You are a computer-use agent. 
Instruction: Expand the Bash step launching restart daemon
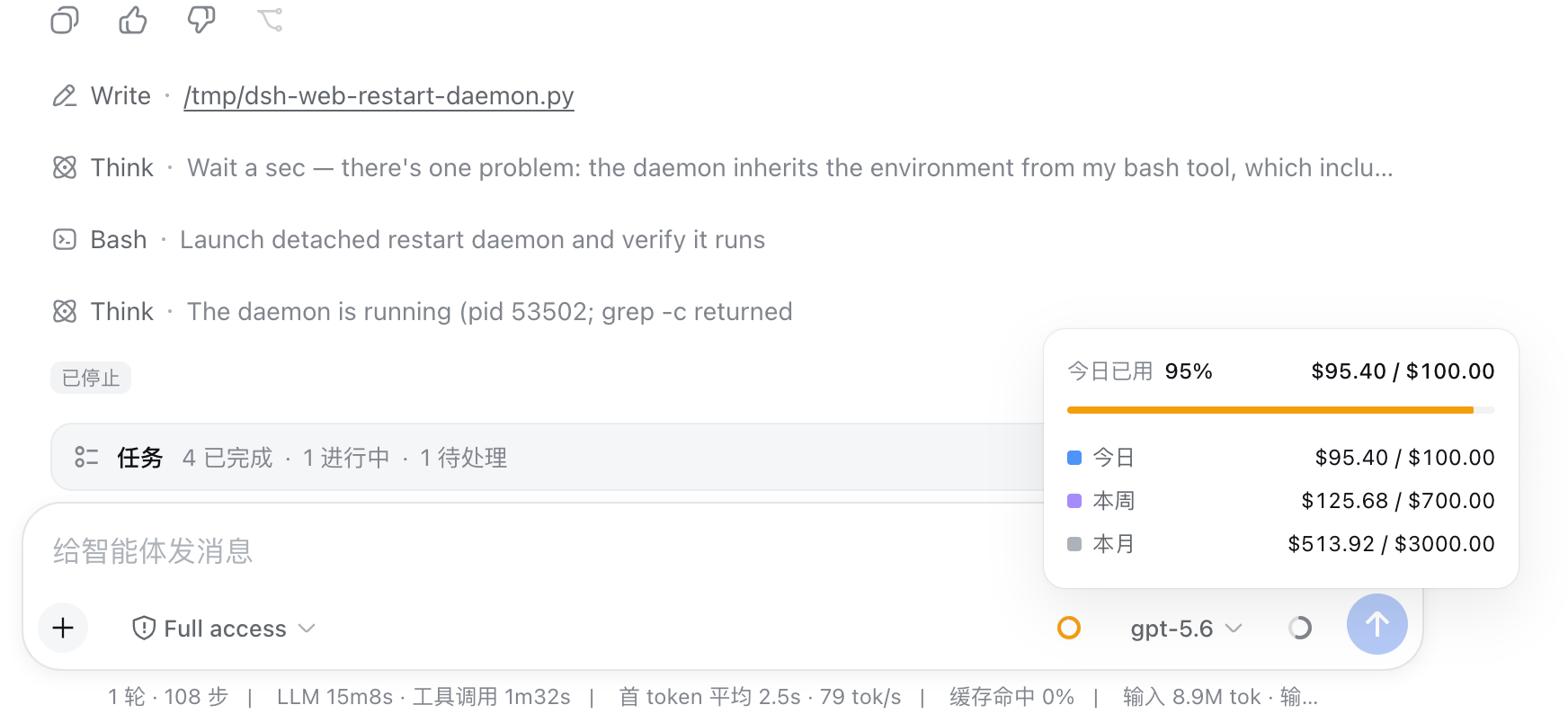point(409,239)
